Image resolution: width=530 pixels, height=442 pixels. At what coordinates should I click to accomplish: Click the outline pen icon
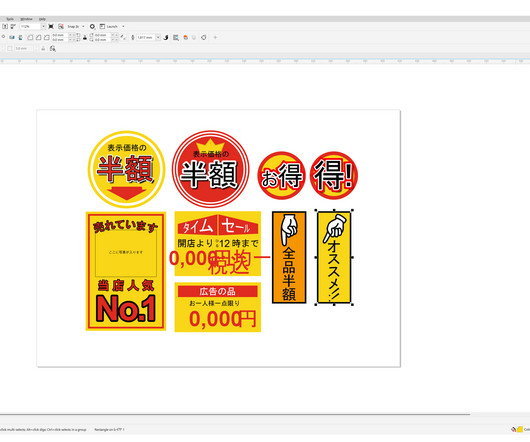tap(132, 38)
